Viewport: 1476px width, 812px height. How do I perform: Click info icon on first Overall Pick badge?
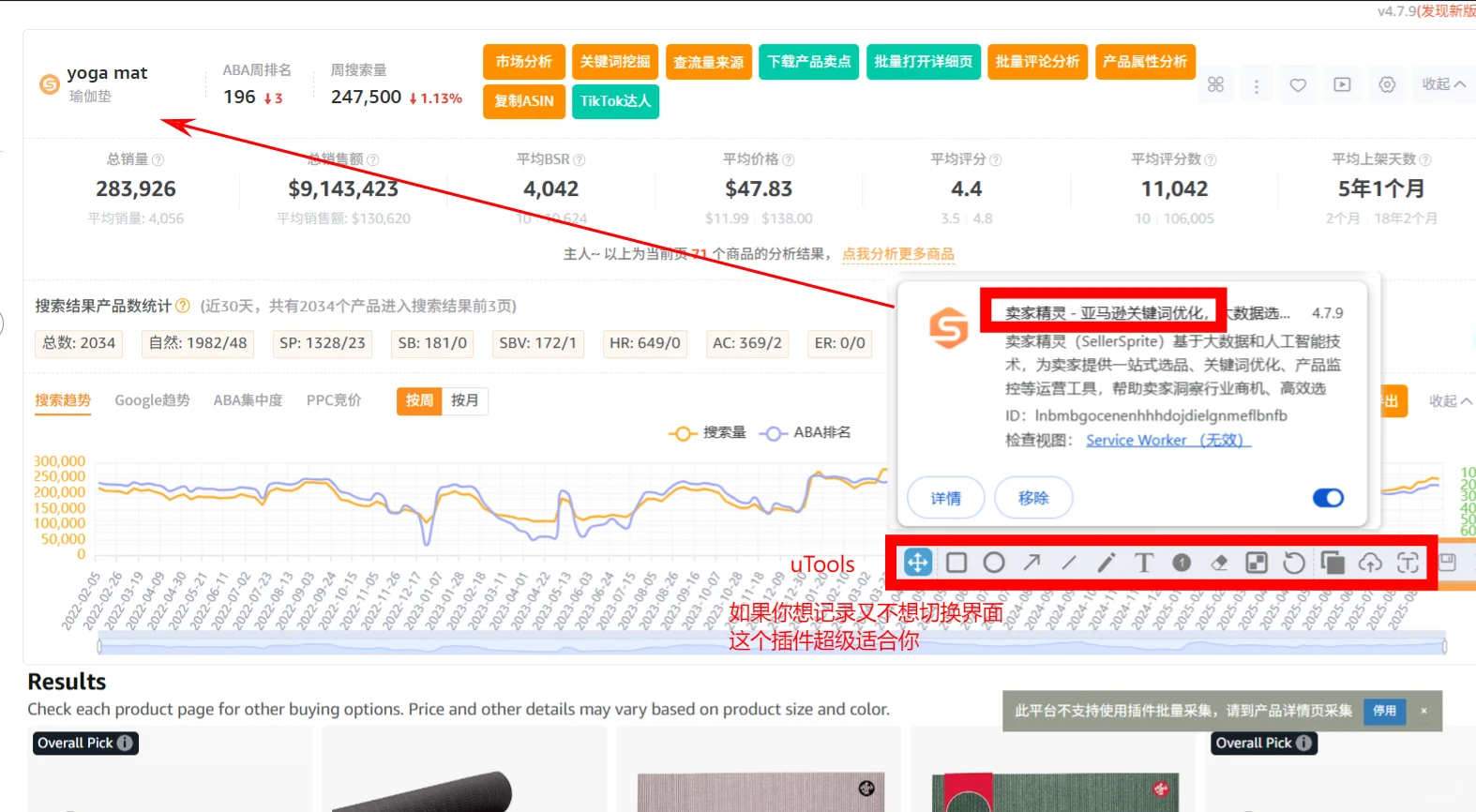tap(125, 743)
